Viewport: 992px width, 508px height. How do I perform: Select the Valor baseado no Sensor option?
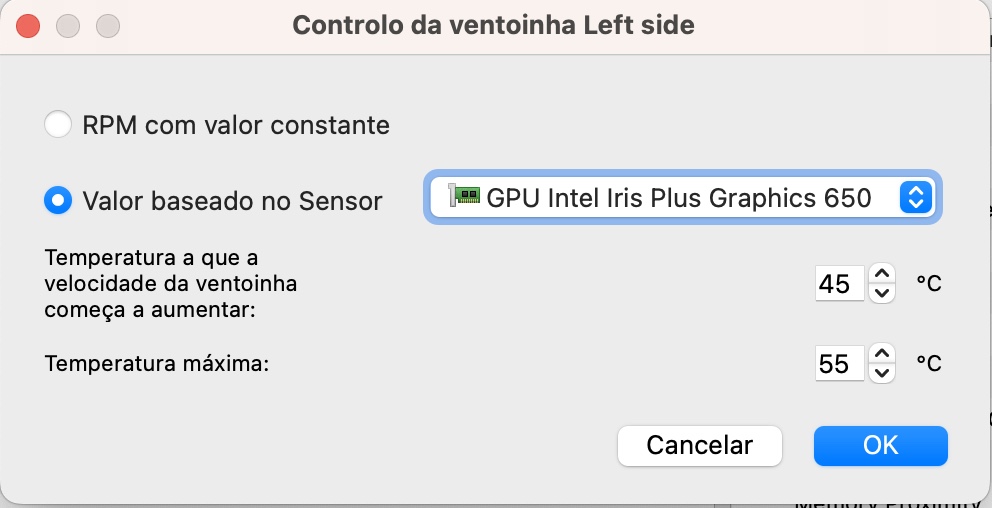pyautogui.click(x=58, y=200)
